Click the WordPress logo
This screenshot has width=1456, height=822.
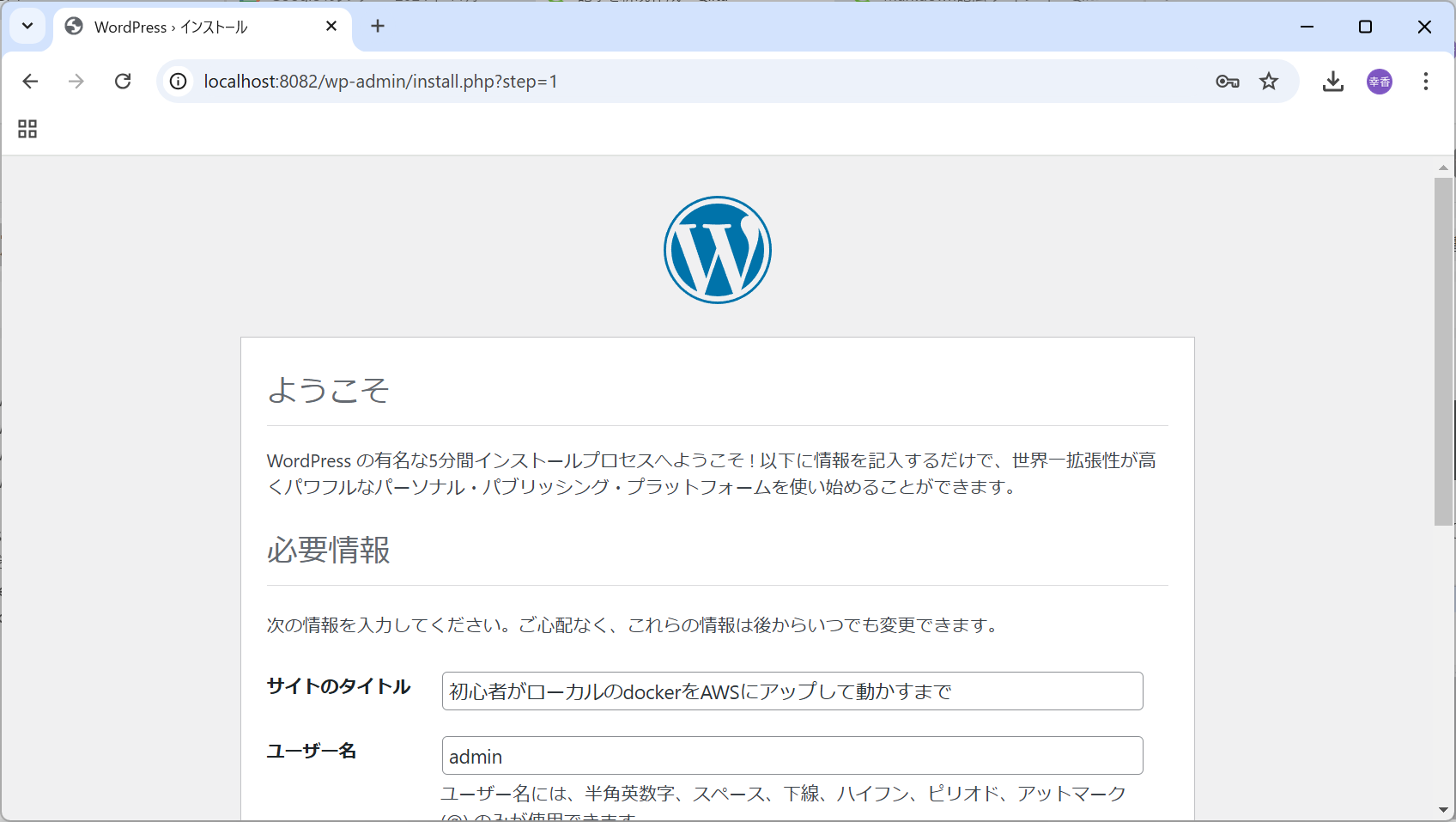718,250
